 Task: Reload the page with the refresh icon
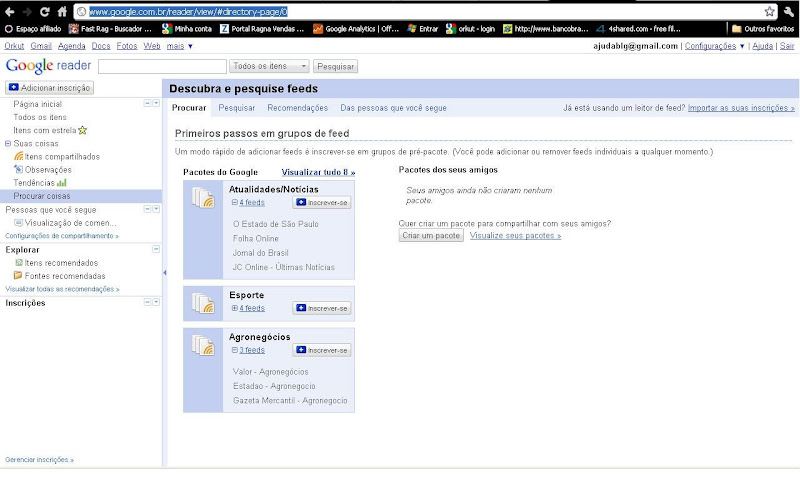(45, 11)
